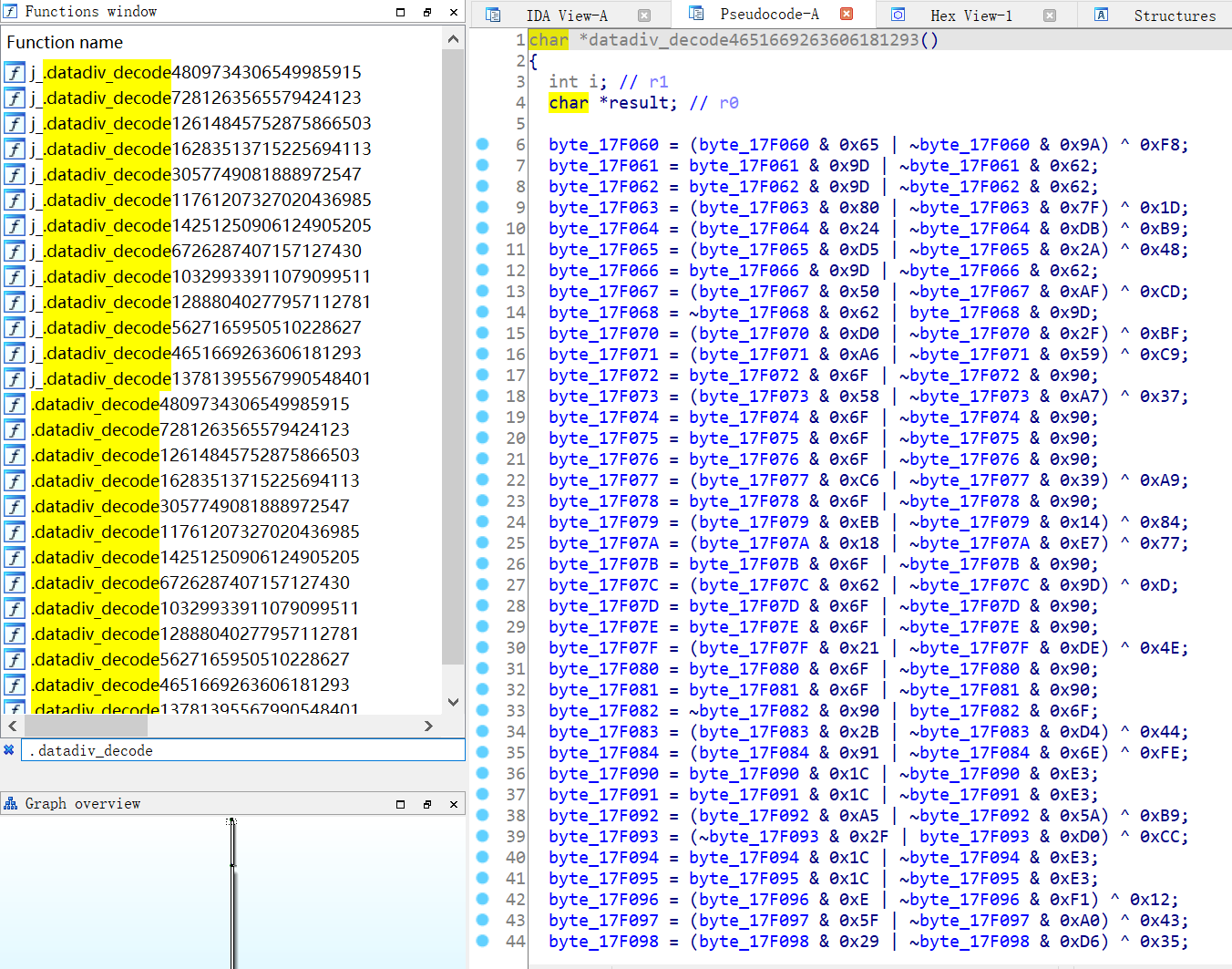The image size is (1232, 969).
Task: Select .datadiv_decode4809734306549985915 without j_ prefix
Action: tap(190, 404)
